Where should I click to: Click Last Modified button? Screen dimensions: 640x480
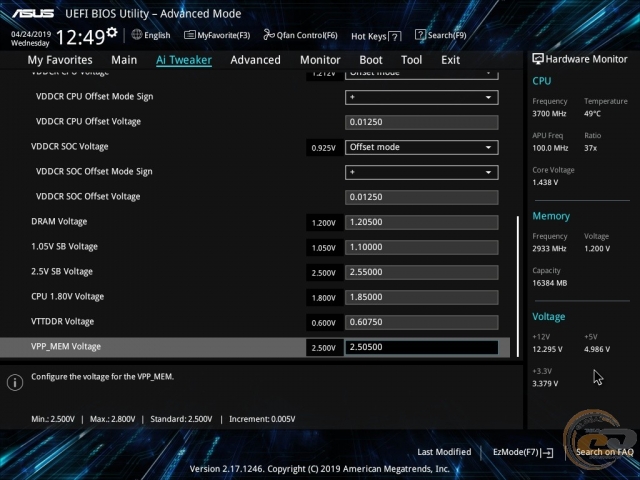[x=444, y=452]
